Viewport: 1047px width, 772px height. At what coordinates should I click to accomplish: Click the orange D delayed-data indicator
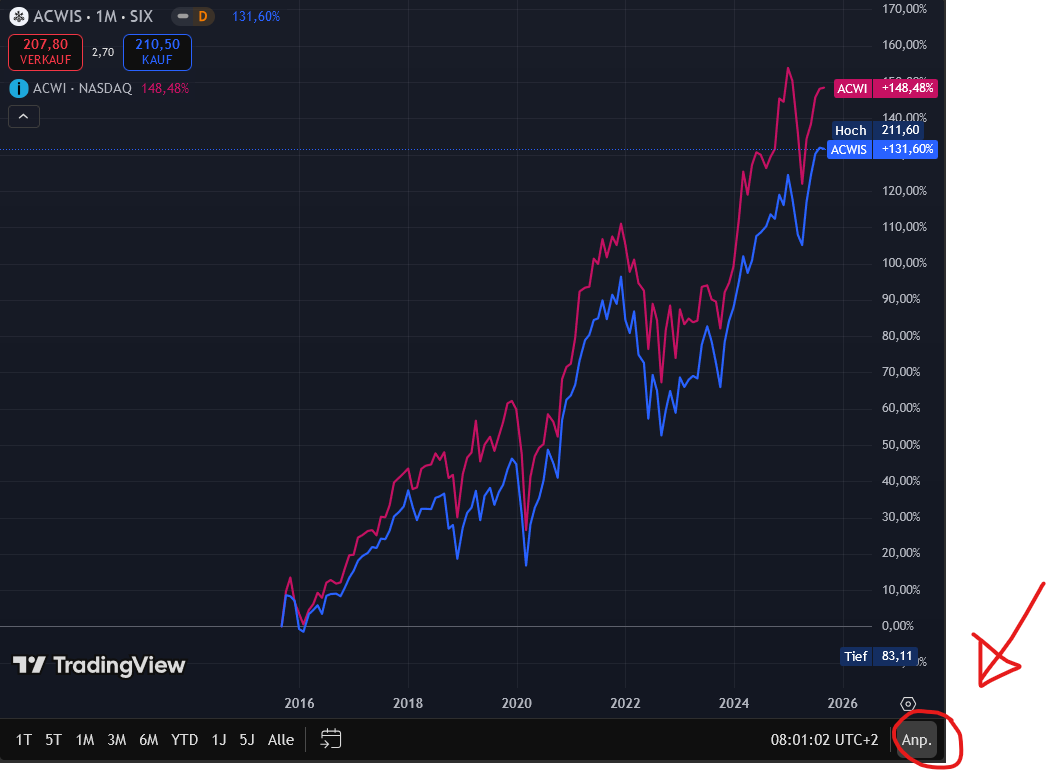203,17
